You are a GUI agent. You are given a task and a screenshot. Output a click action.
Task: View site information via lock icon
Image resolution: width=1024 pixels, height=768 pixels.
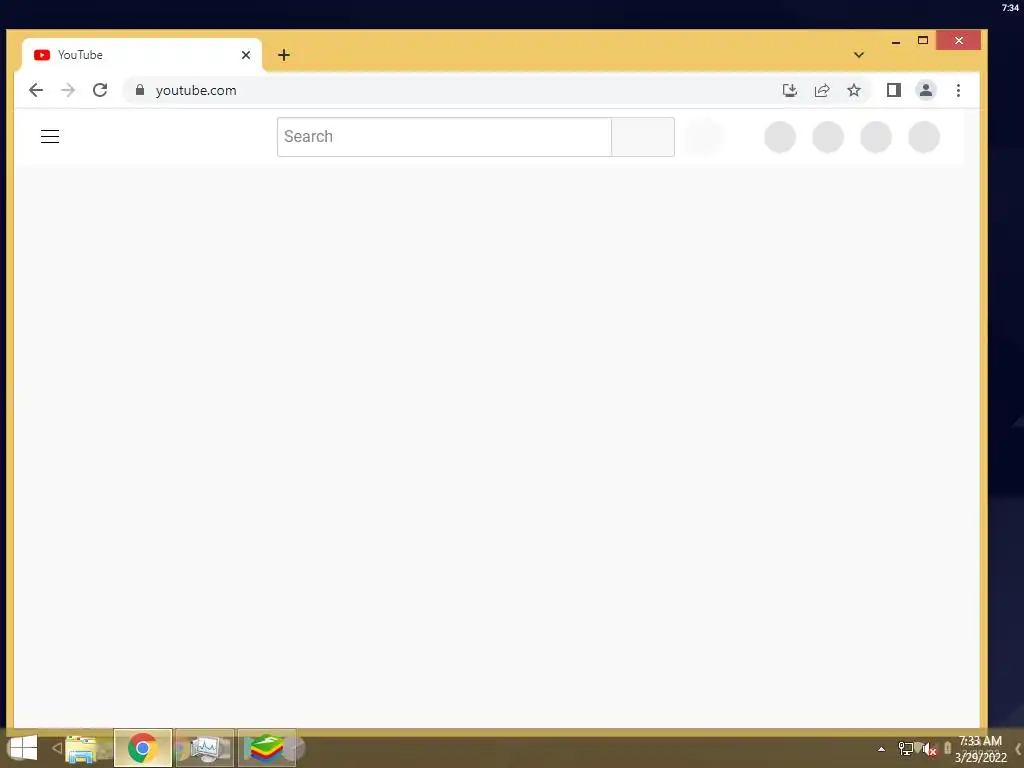pos(139,90)
